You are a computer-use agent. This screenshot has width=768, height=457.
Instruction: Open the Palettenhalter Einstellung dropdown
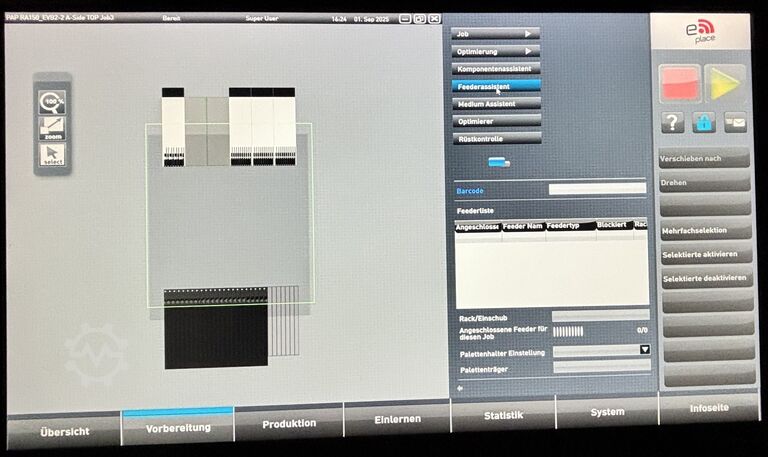point(644,350)
